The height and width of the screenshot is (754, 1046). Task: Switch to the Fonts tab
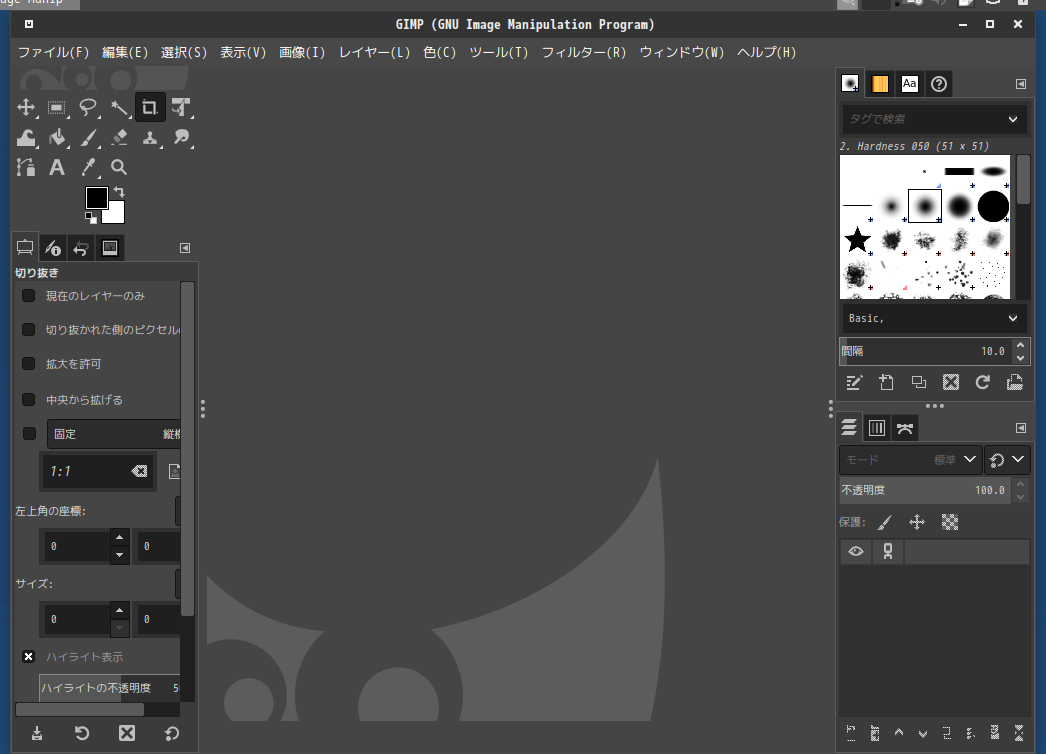pyautogui.click(x=909, y=84)
